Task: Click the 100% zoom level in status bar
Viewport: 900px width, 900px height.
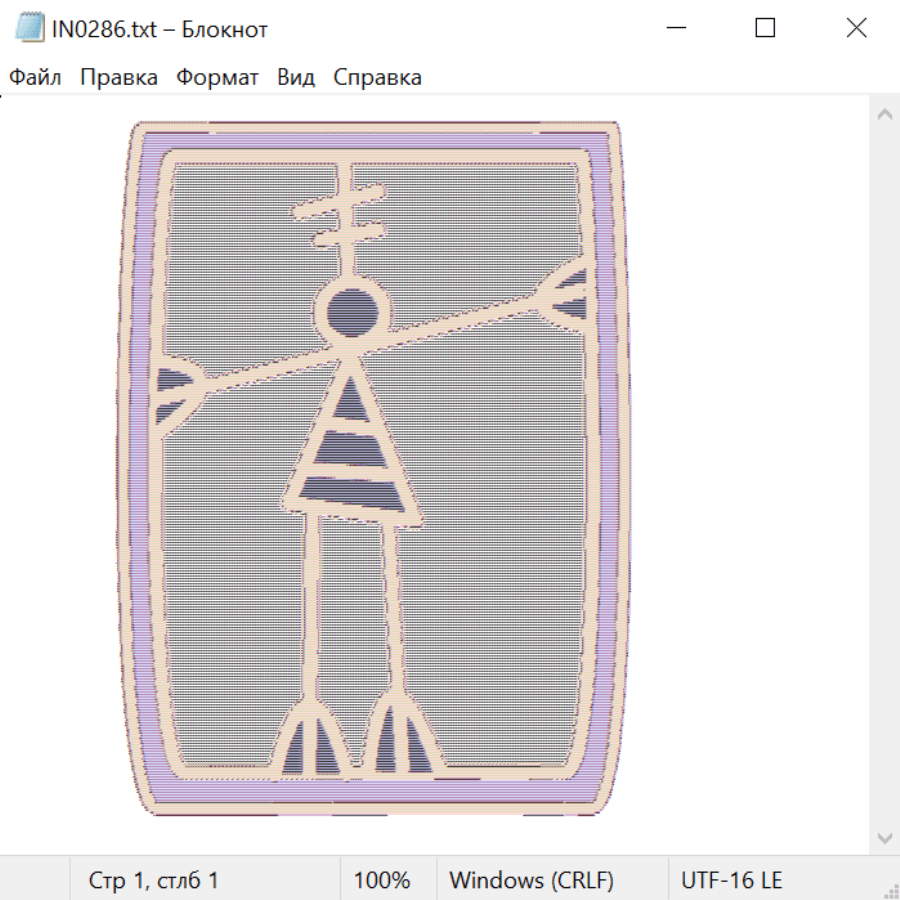Action: pos(382,880)
